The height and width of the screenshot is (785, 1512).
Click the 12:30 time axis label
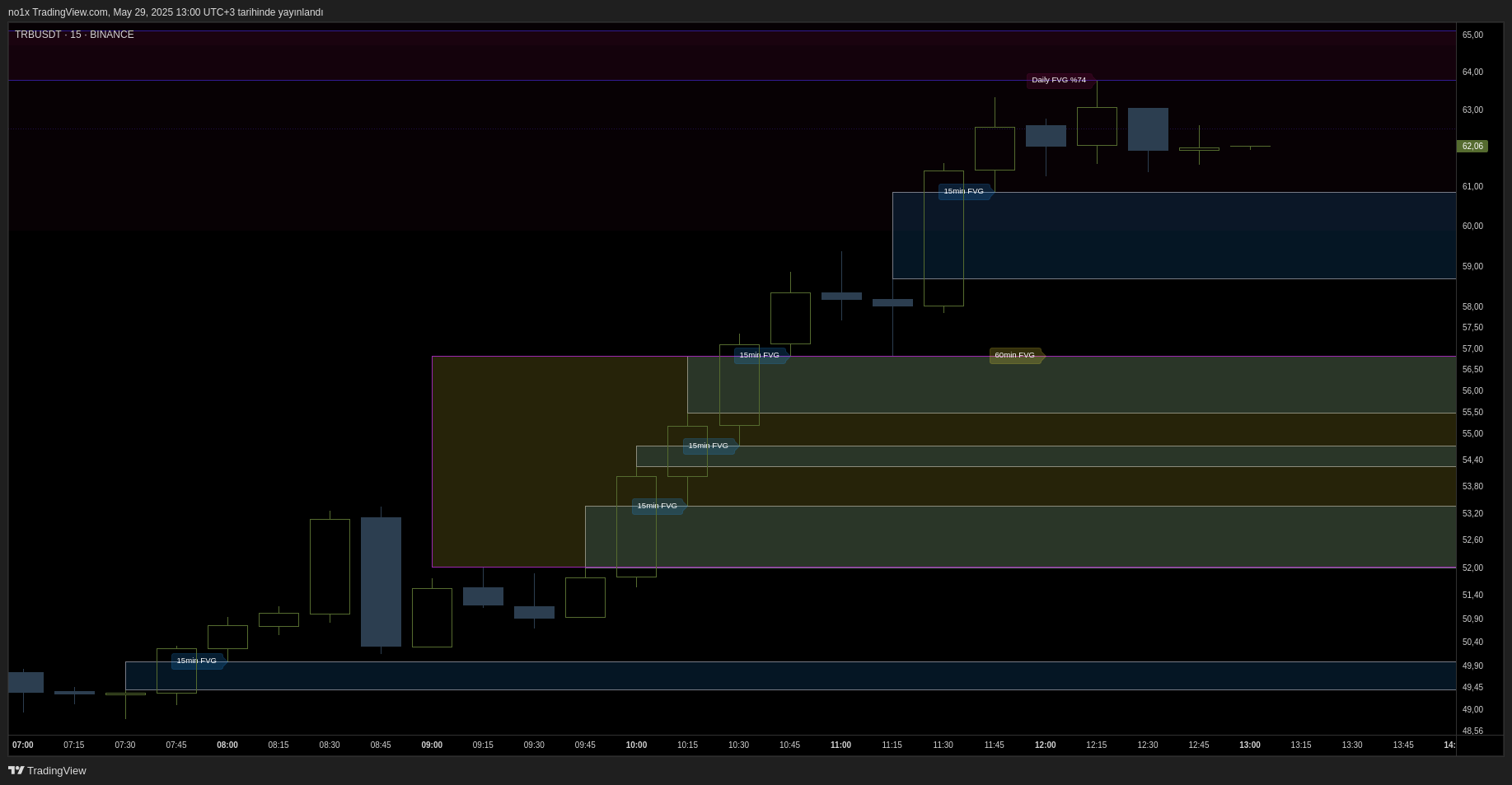point(1148,745)
